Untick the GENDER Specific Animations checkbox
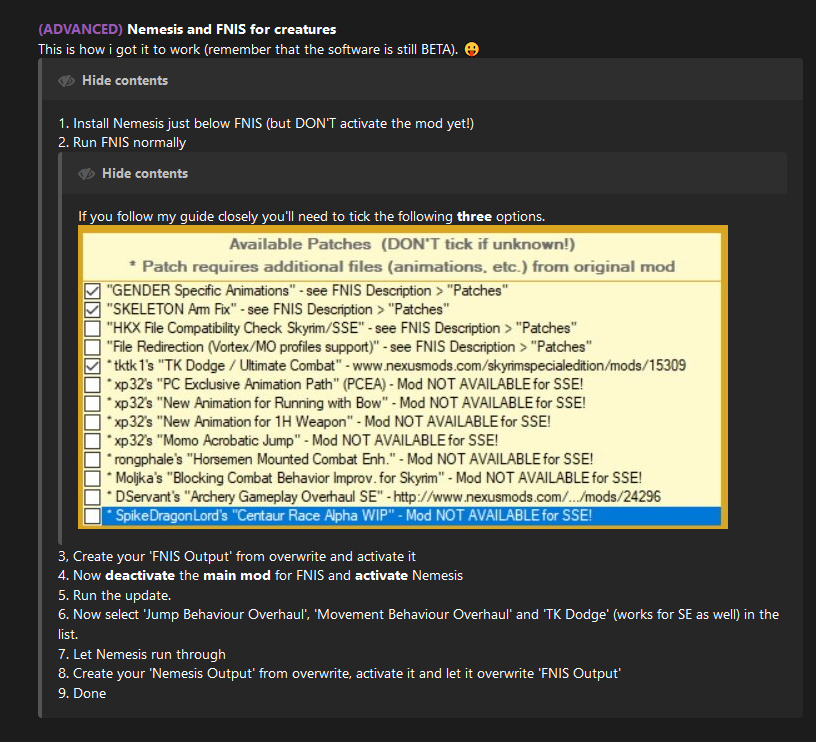This screenshot has width=816, height=742. [x=93, y=291]
